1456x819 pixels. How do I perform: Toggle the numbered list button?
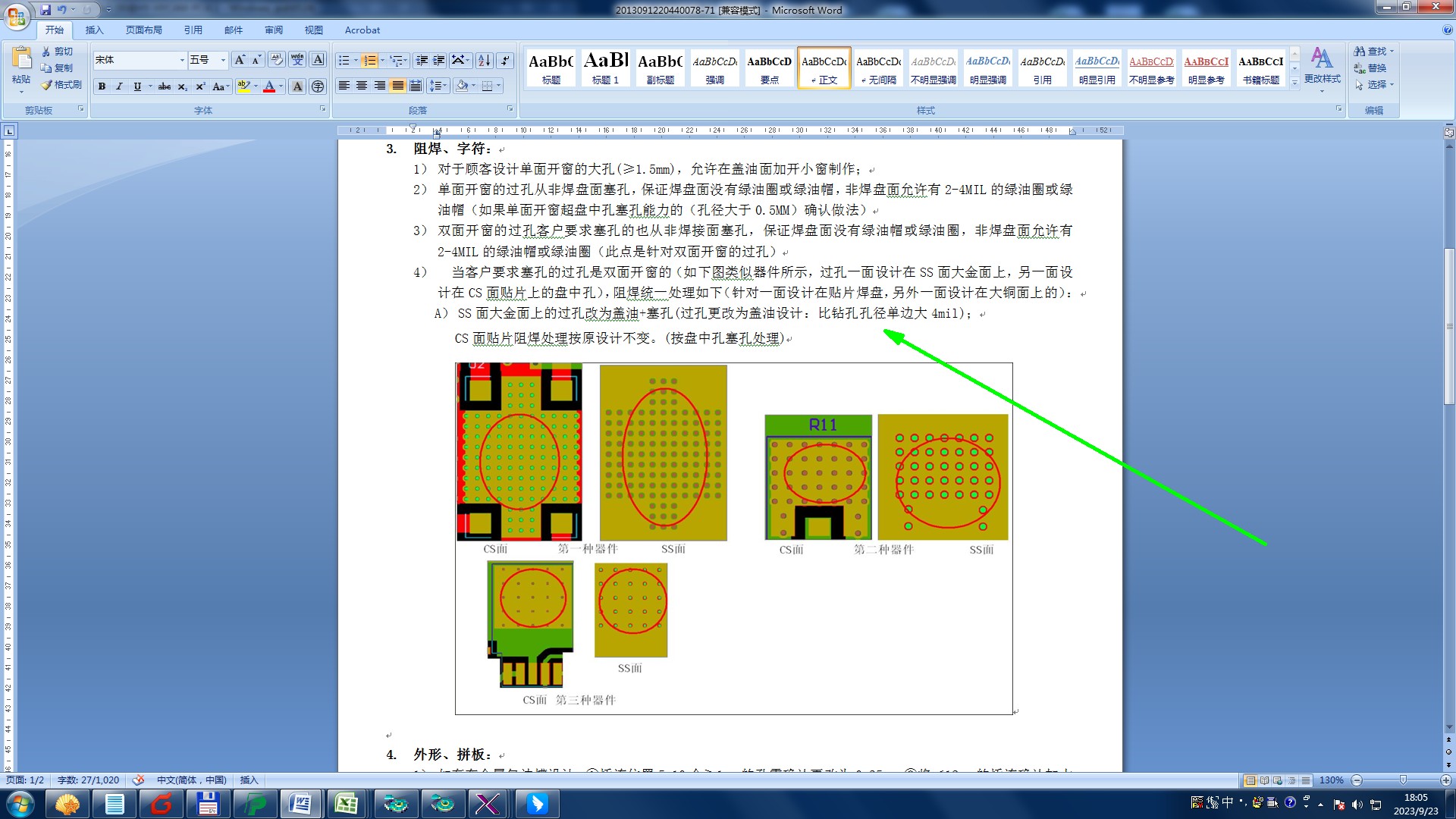click(369, 61)
